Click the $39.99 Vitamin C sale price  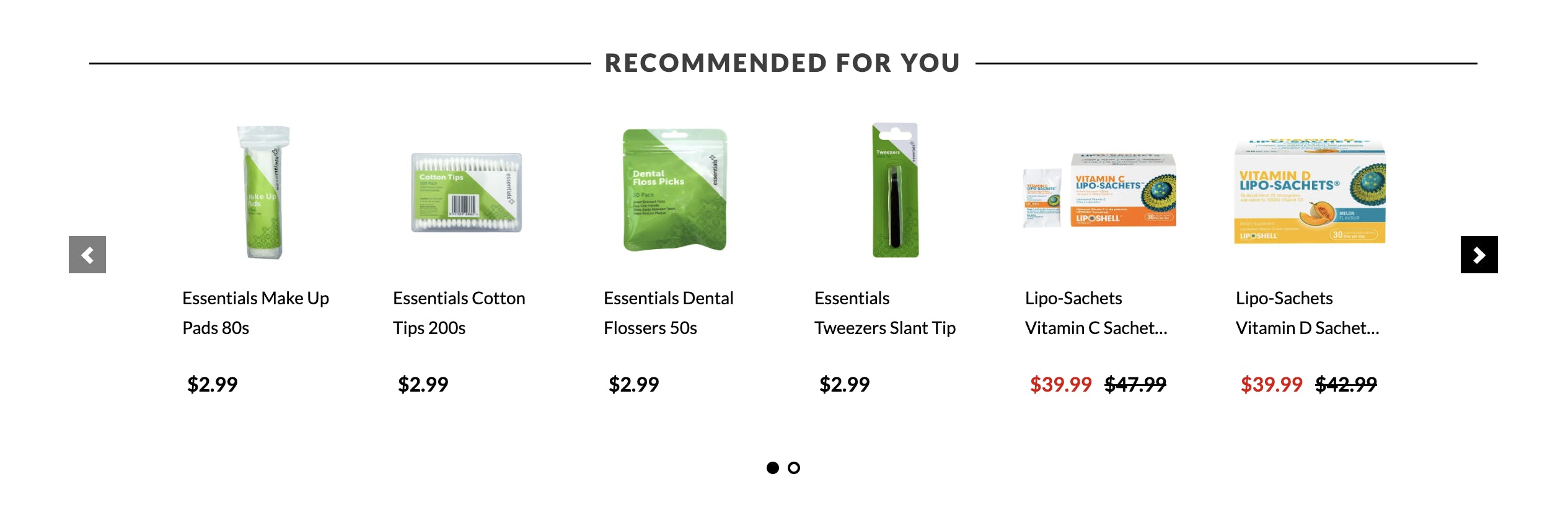point(1060,385)
